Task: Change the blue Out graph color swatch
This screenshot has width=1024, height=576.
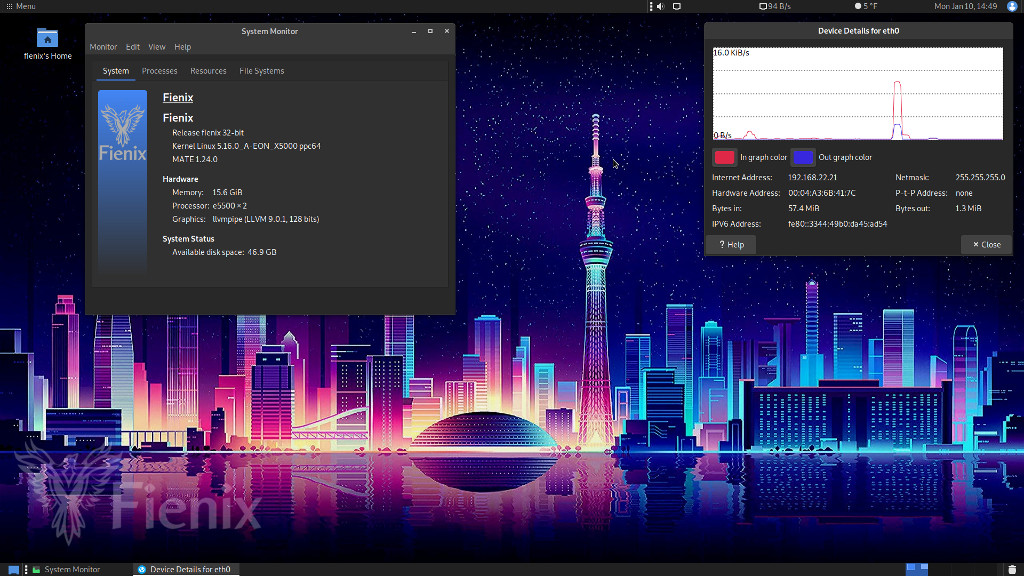Action: coord(803,157)
